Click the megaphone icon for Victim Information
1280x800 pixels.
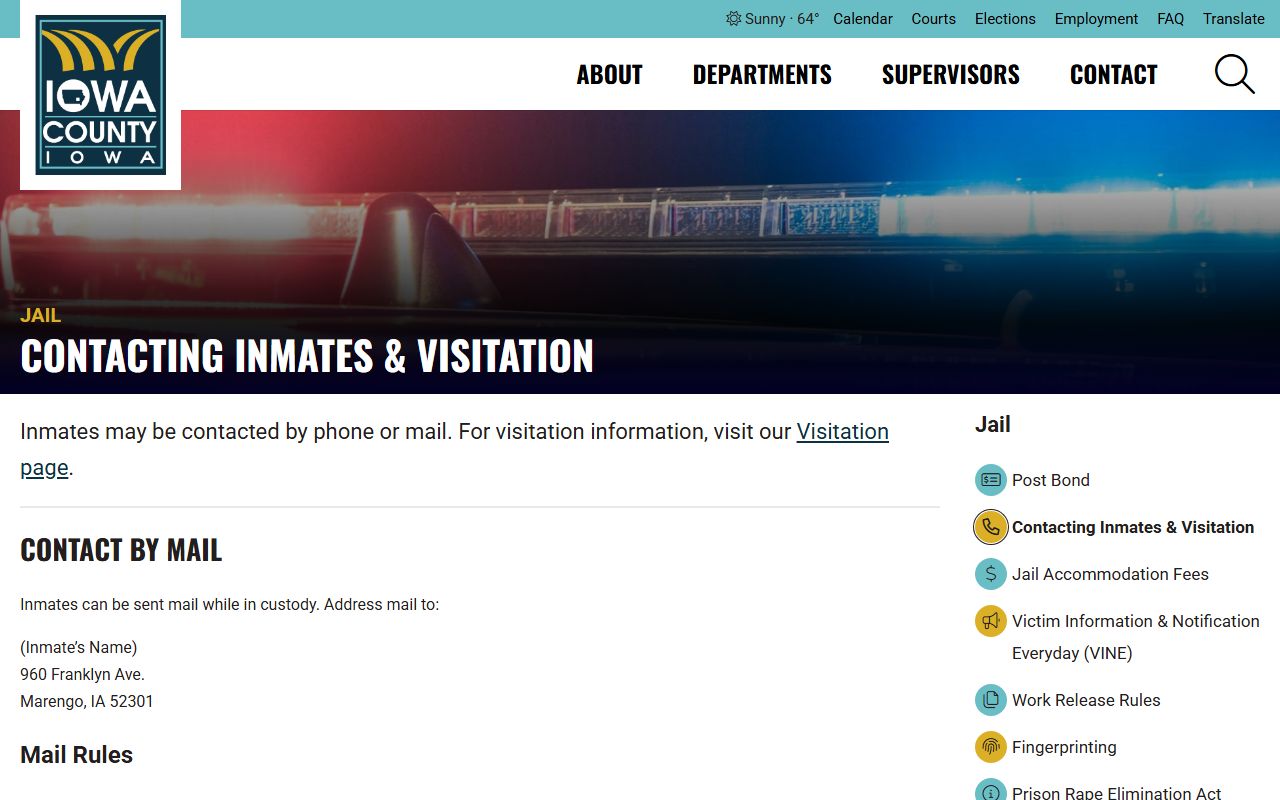[x=990, y=621]
